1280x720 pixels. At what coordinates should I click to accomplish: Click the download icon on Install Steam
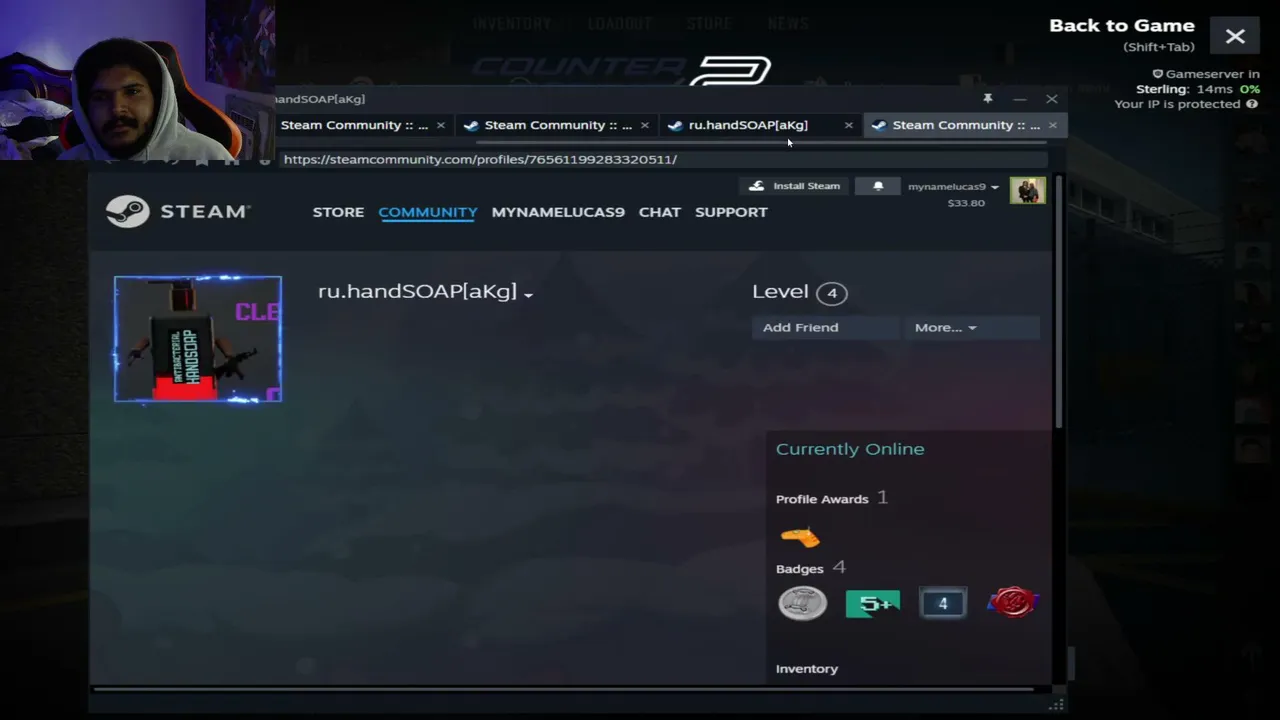coord(756,186)
